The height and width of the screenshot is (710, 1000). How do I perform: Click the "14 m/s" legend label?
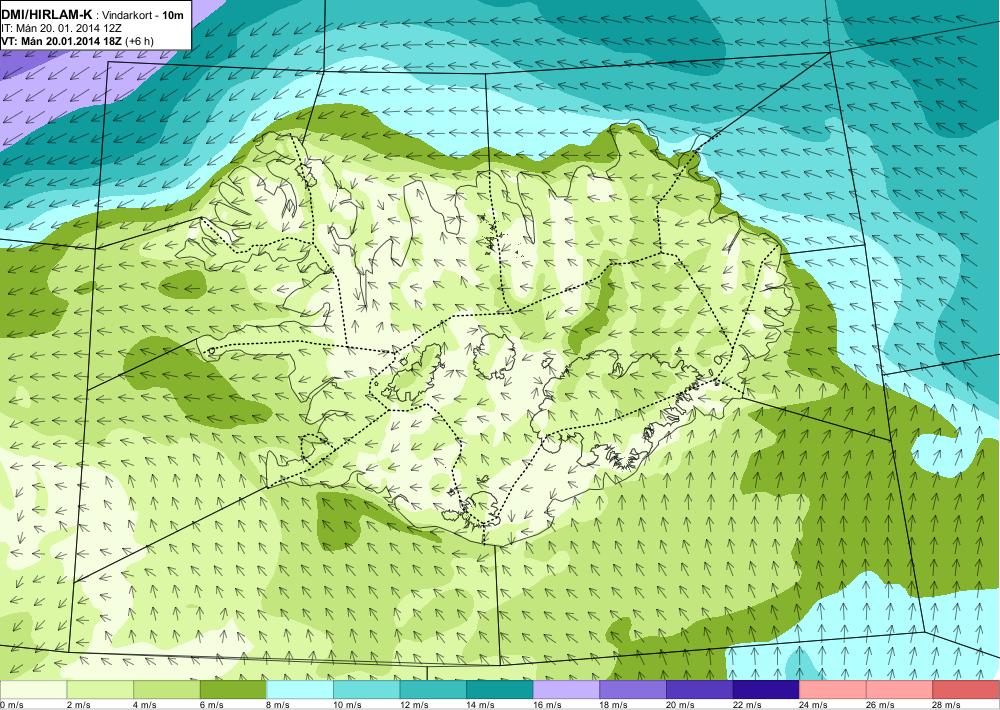[481, 705]
